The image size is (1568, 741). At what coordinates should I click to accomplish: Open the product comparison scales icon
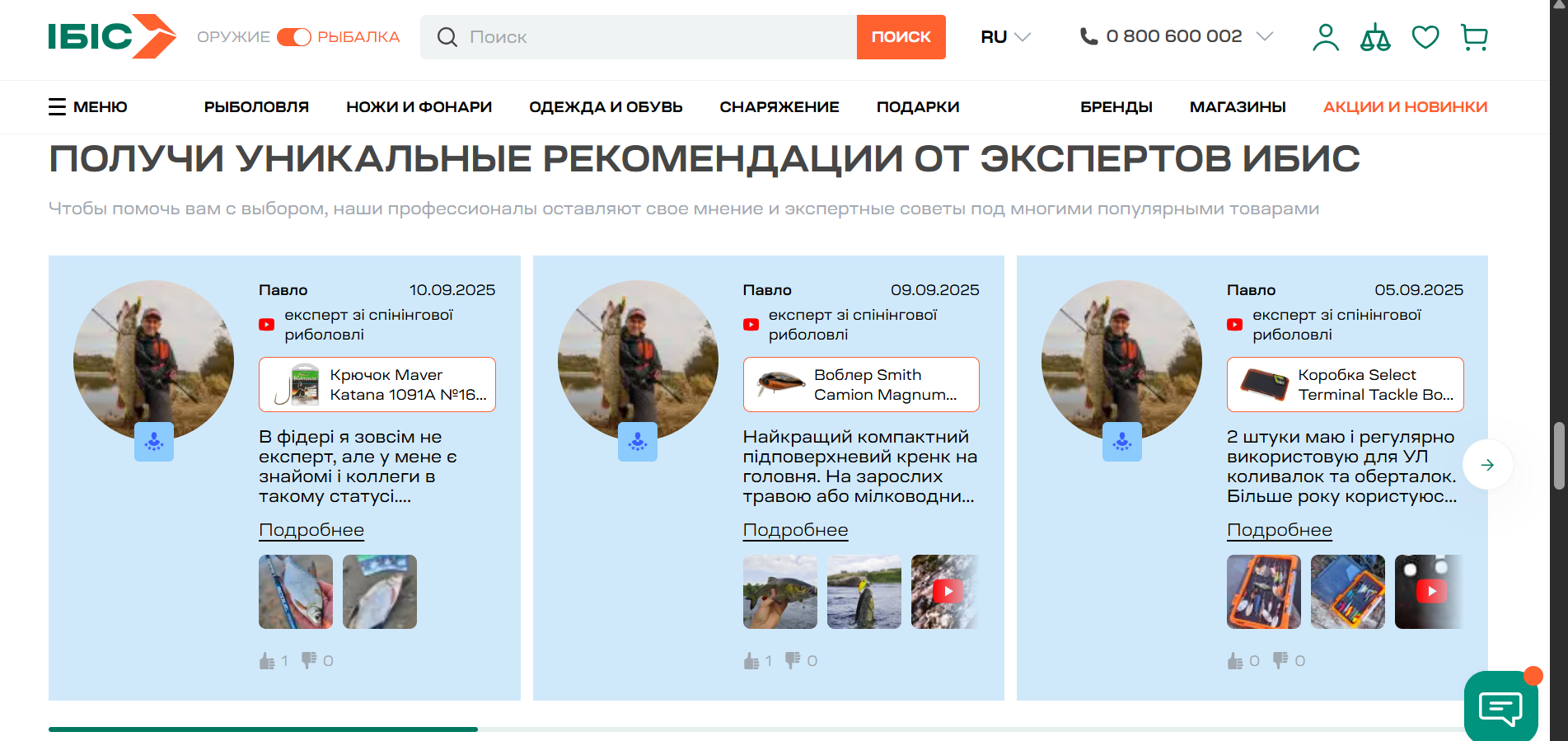(1375, 37)
